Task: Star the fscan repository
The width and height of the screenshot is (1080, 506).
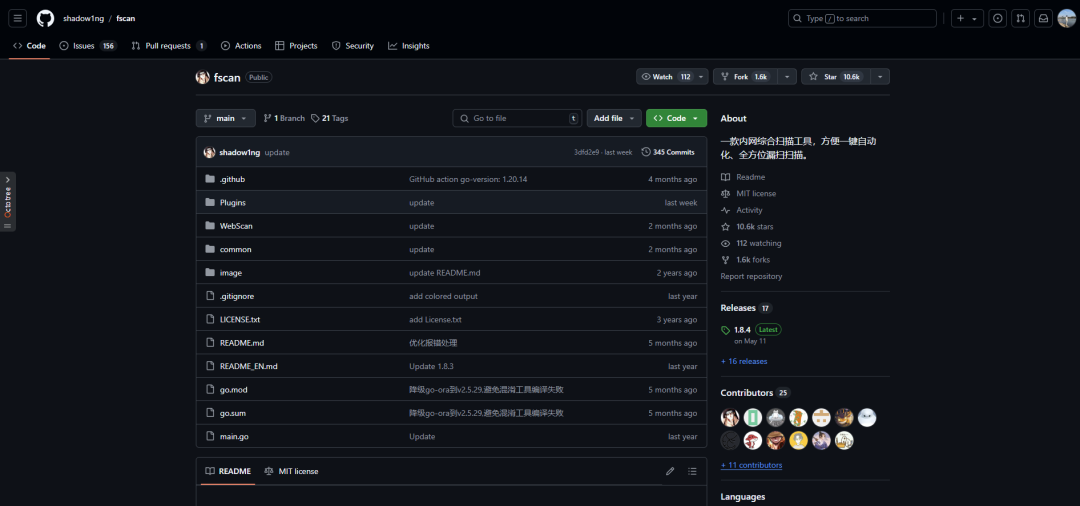Action: [x=835, y=76]
